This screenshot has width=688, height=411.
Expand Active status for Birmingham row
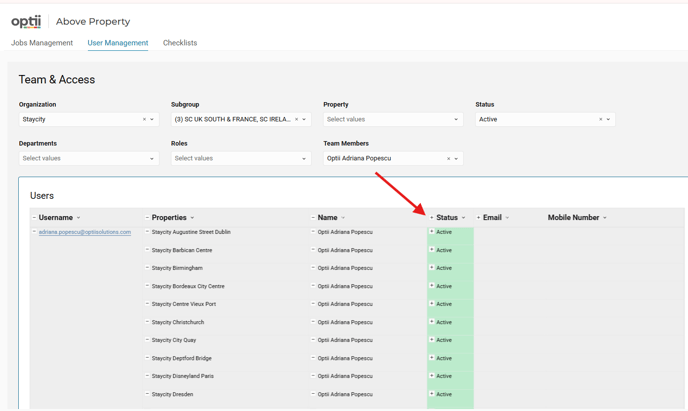coord(432,268)
